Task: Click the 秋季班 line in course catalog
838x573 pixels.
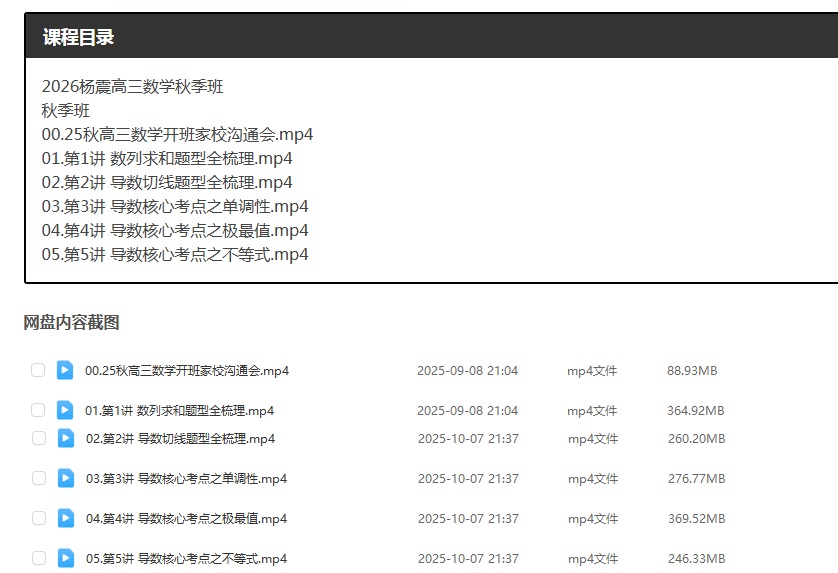Action: pyautogui.click(x=66, y=110)
